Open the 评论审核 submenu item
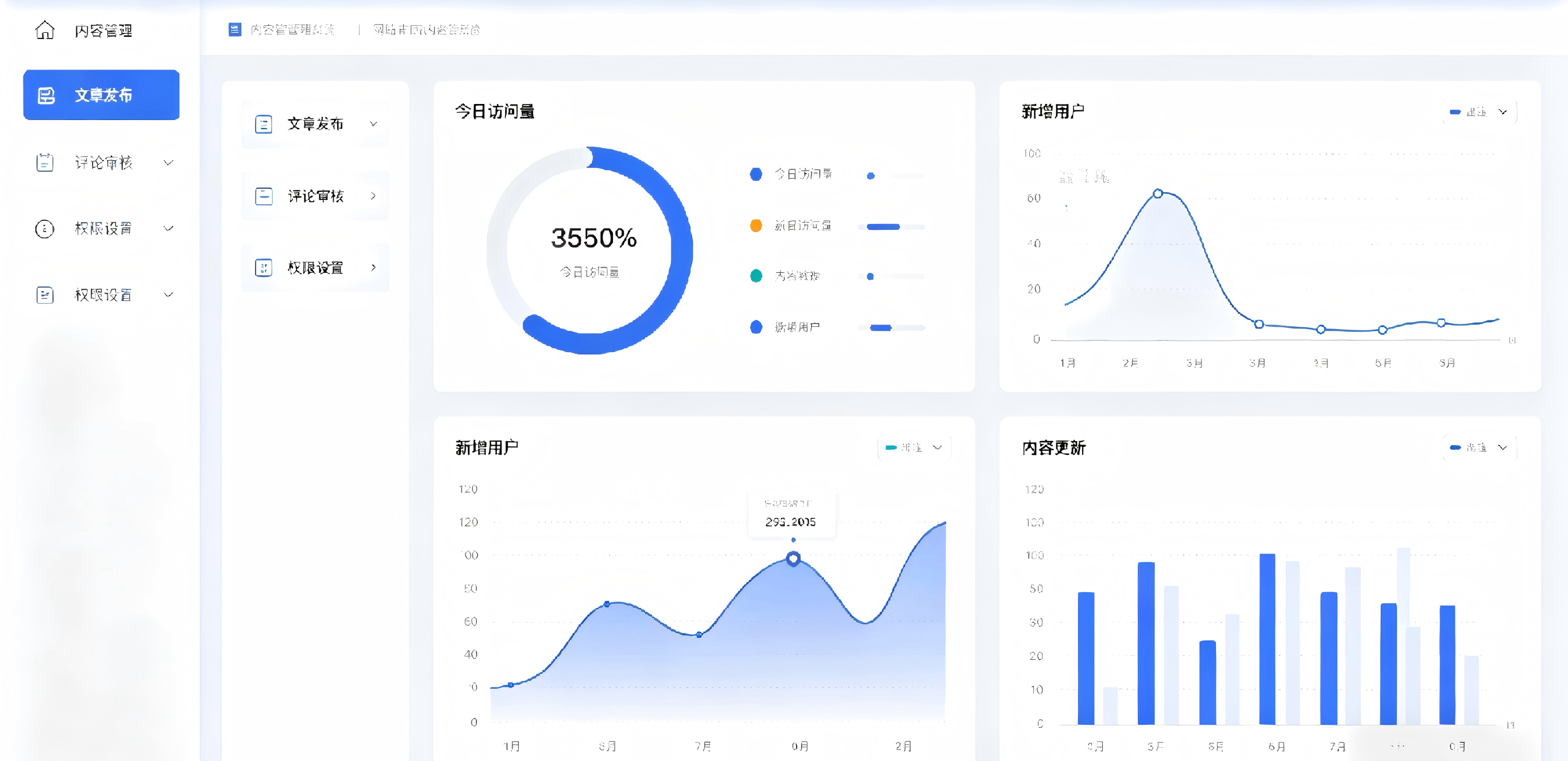1568x761 pixels. pyautogui.click(x=315, y=196)
